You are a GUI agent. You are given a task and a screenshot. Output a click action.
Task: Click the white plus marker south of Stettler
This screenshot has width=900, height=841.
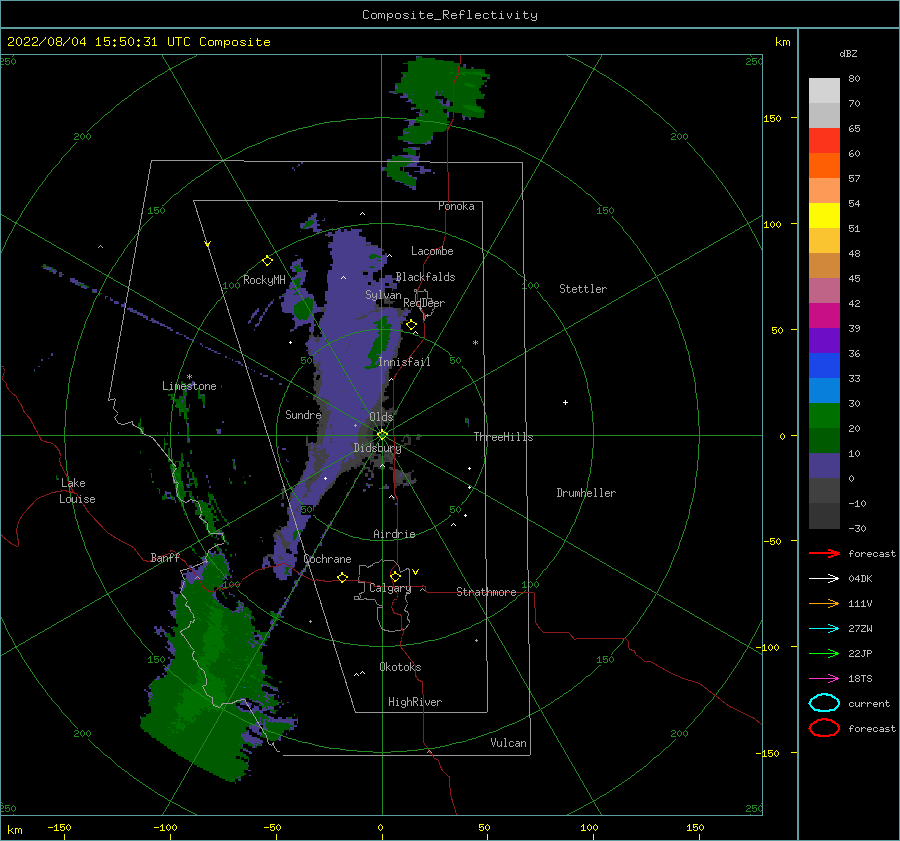pos(565,402)
